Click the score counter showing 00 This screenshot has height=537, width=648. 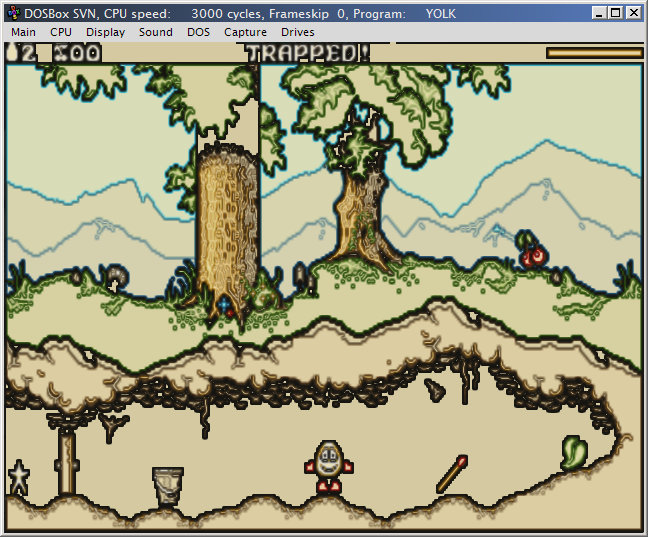click(x=77, y=53)
